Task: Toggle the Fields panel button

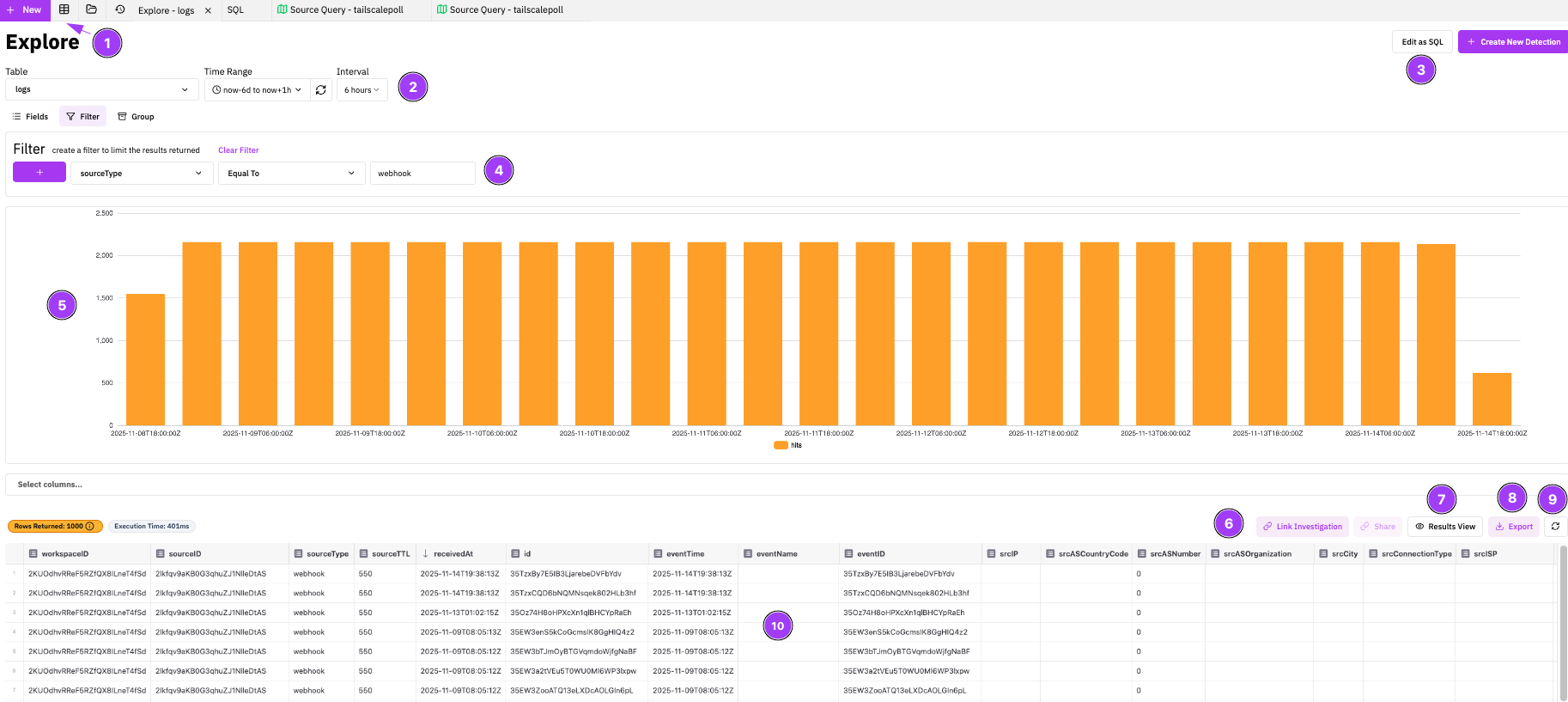Action: [x=30, y=117]
